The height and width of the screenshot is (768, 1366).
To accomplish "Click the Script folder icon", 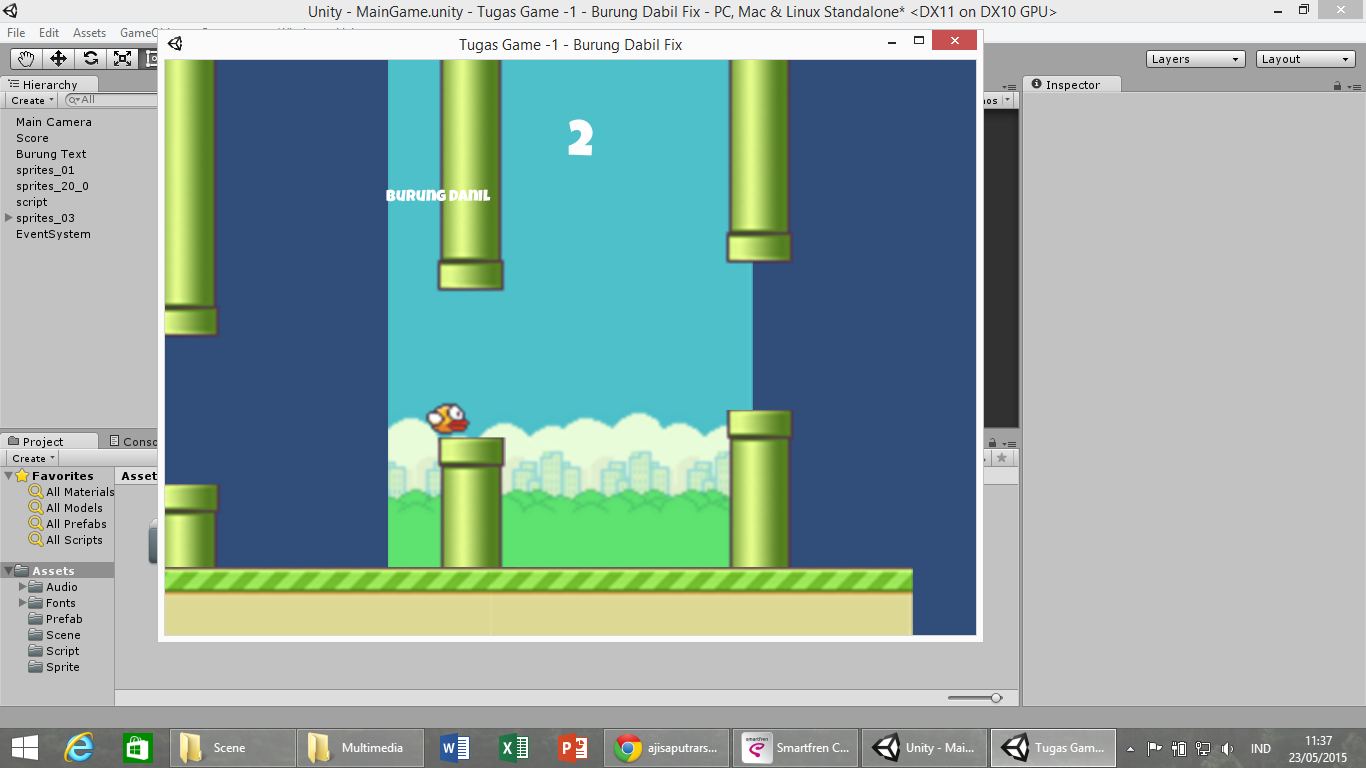I will pos(36,651).
